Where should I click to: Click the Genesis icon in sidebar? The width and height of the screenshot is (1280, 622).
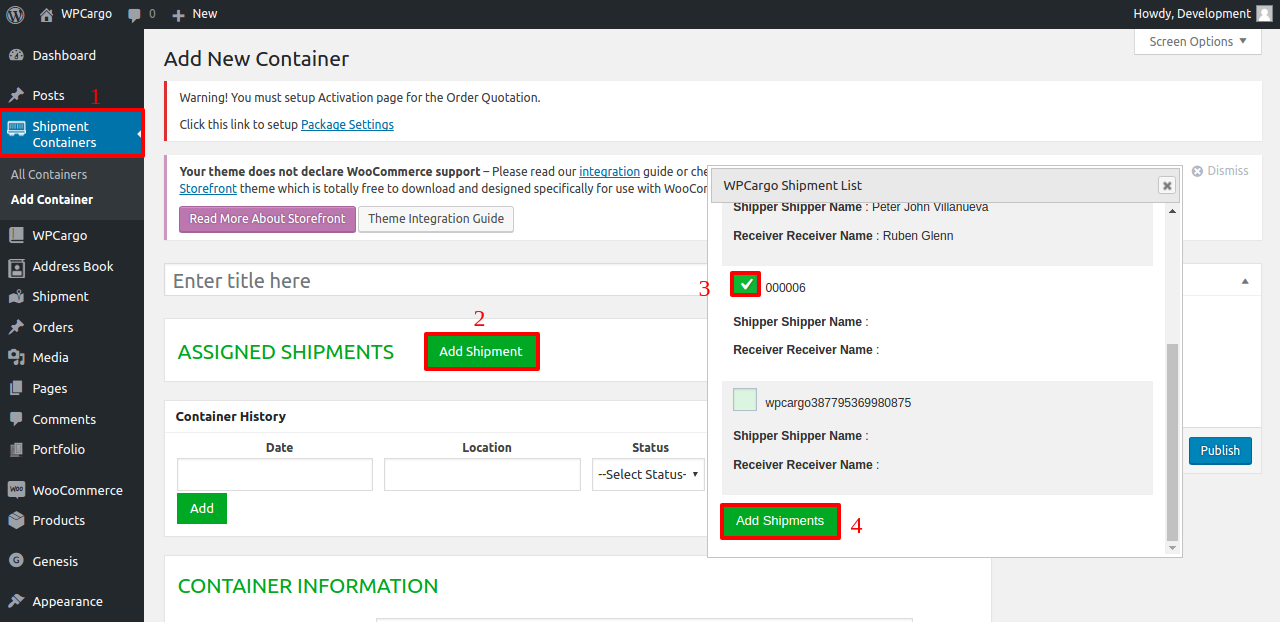(16, 561)
